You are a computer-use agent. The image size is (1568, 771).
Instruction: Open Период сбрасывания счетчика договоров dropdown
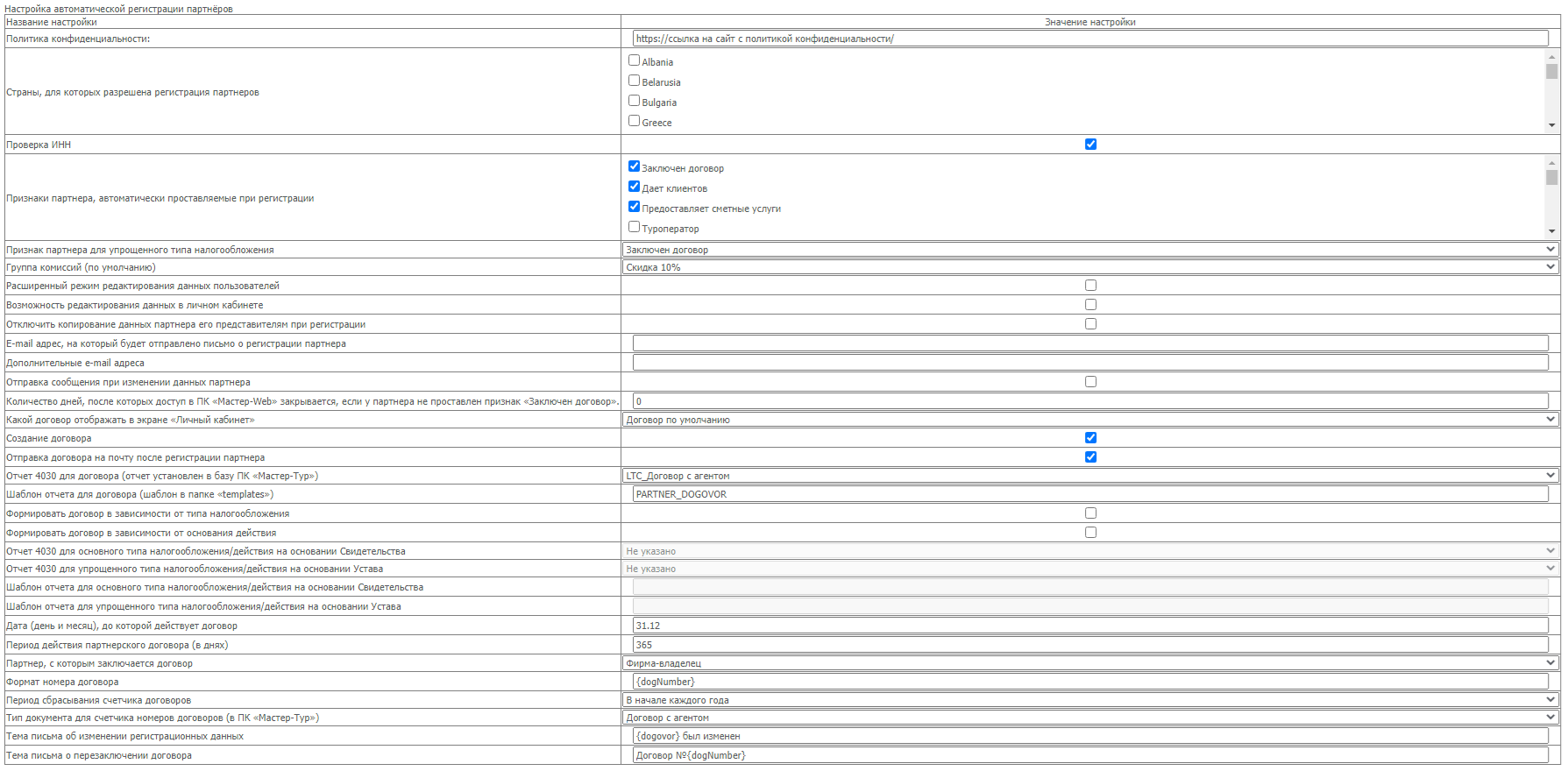point(1089,700)
